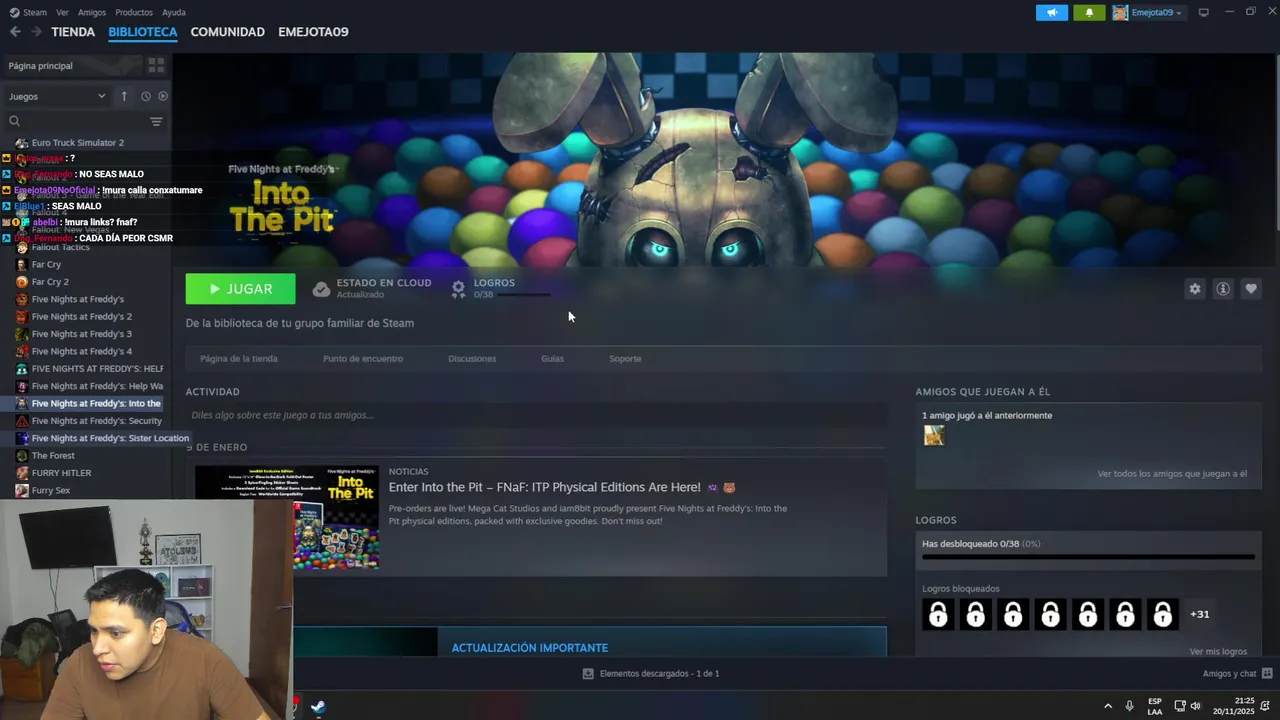The image size is (1280, 720).
Task: Open The Forest game icon
Action: (22, 455)
